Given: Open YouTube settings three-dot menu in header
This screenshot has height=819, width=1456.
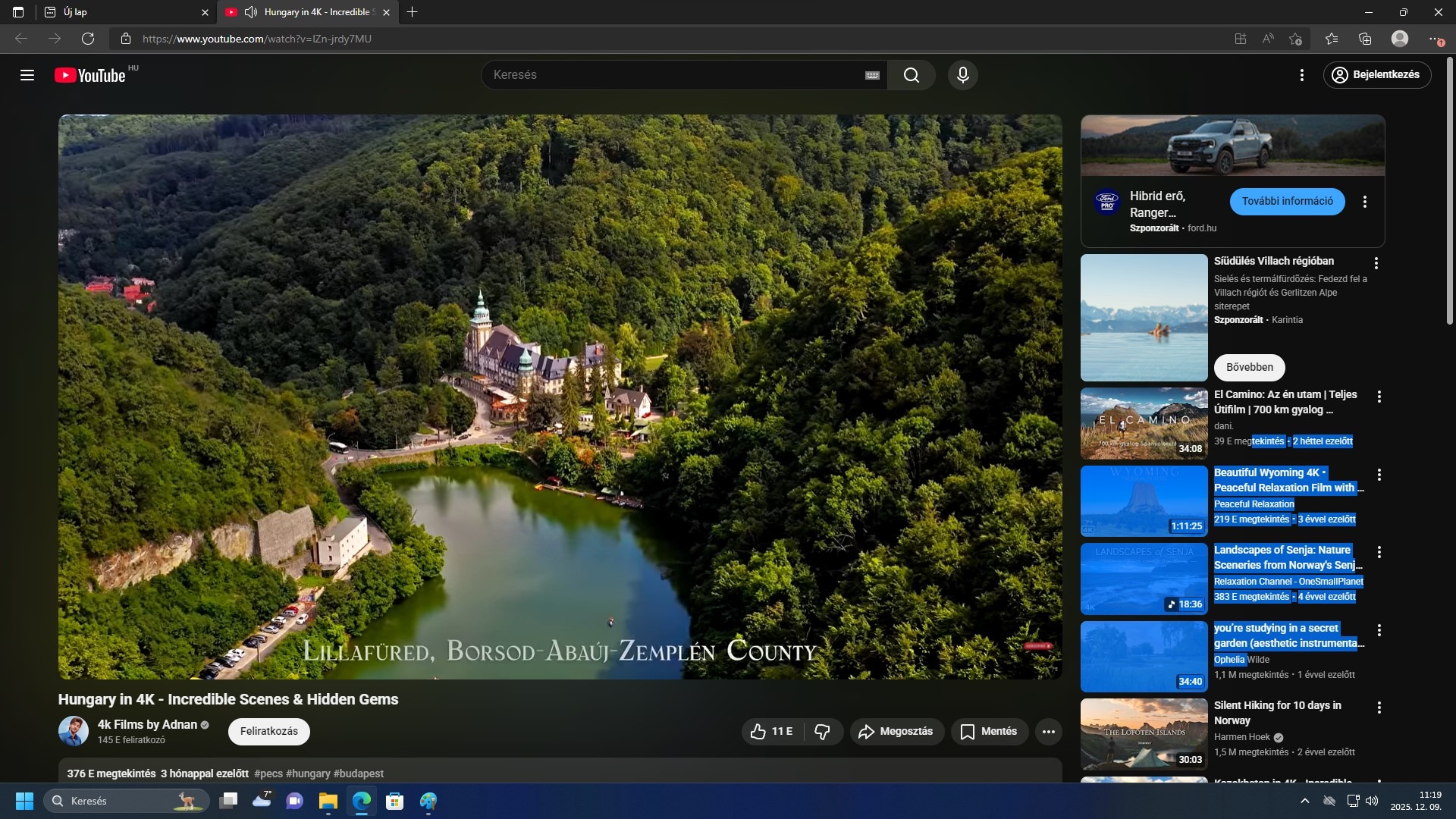Looking at the screenshot, I should pos(1301,75).
